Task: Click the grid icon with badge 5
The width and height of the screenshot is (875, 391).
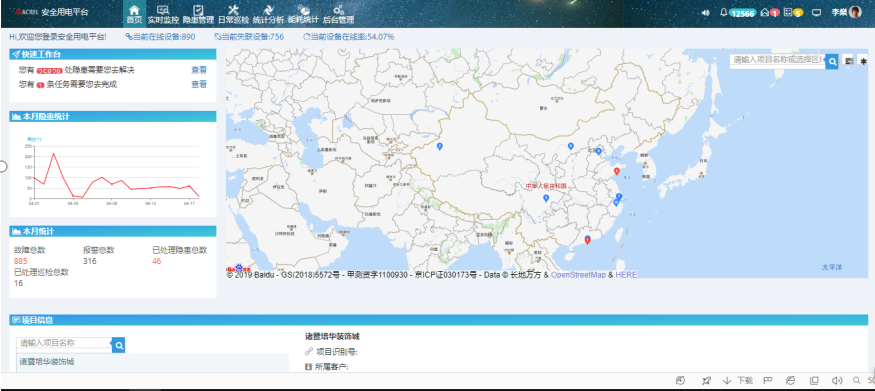Action: click(x=793, y=13)
